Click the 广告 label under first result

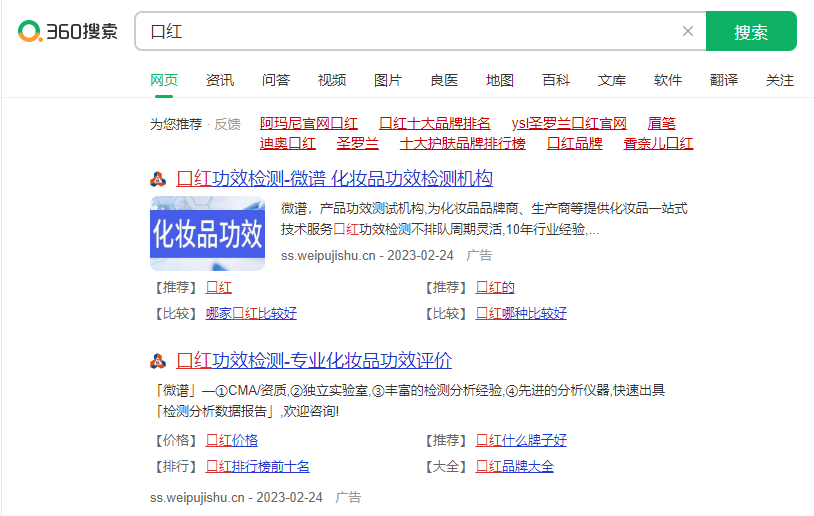479,255
